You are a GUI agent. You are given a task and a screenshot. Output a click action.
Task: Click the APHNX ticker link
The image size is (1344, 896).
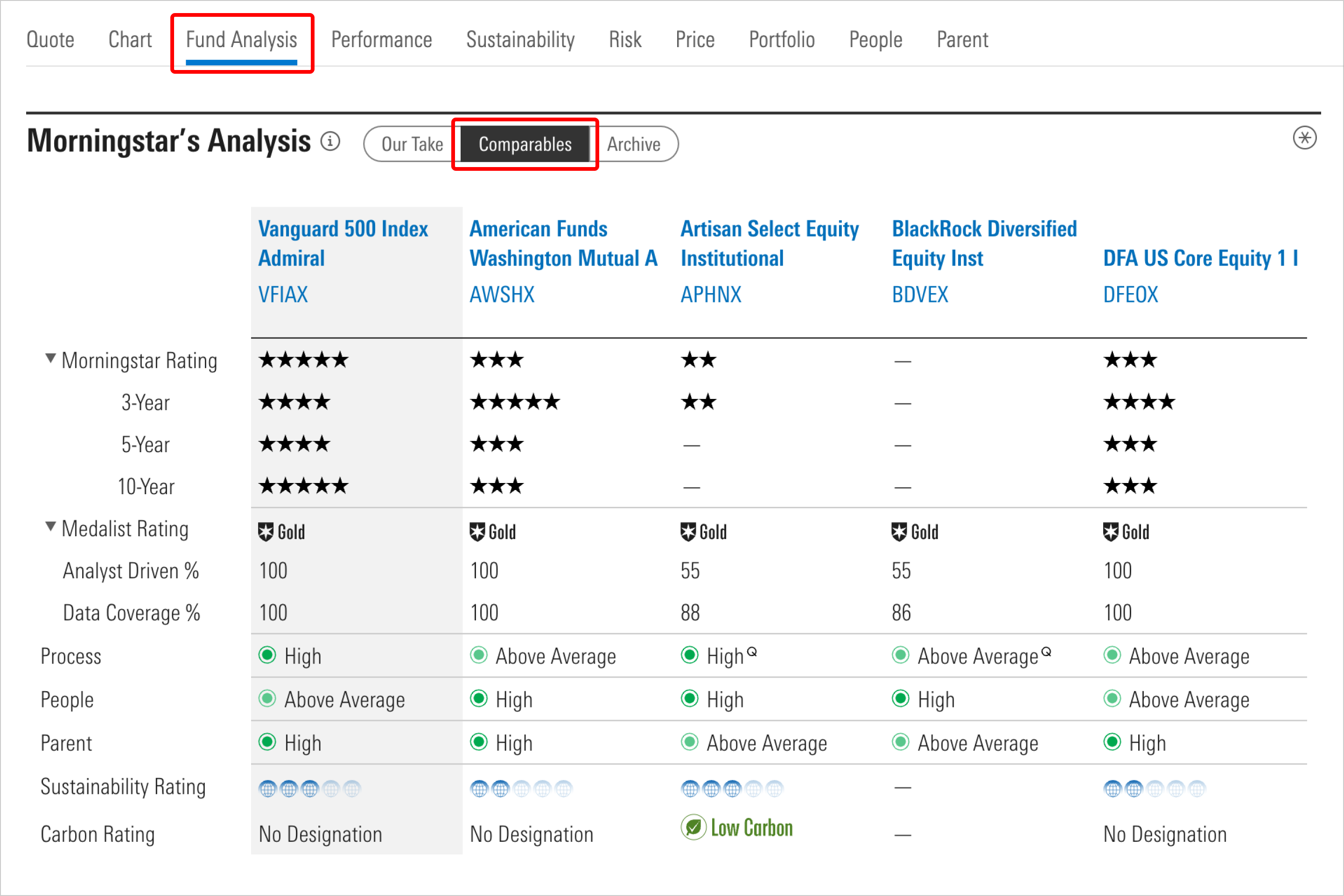click(711, 295)
